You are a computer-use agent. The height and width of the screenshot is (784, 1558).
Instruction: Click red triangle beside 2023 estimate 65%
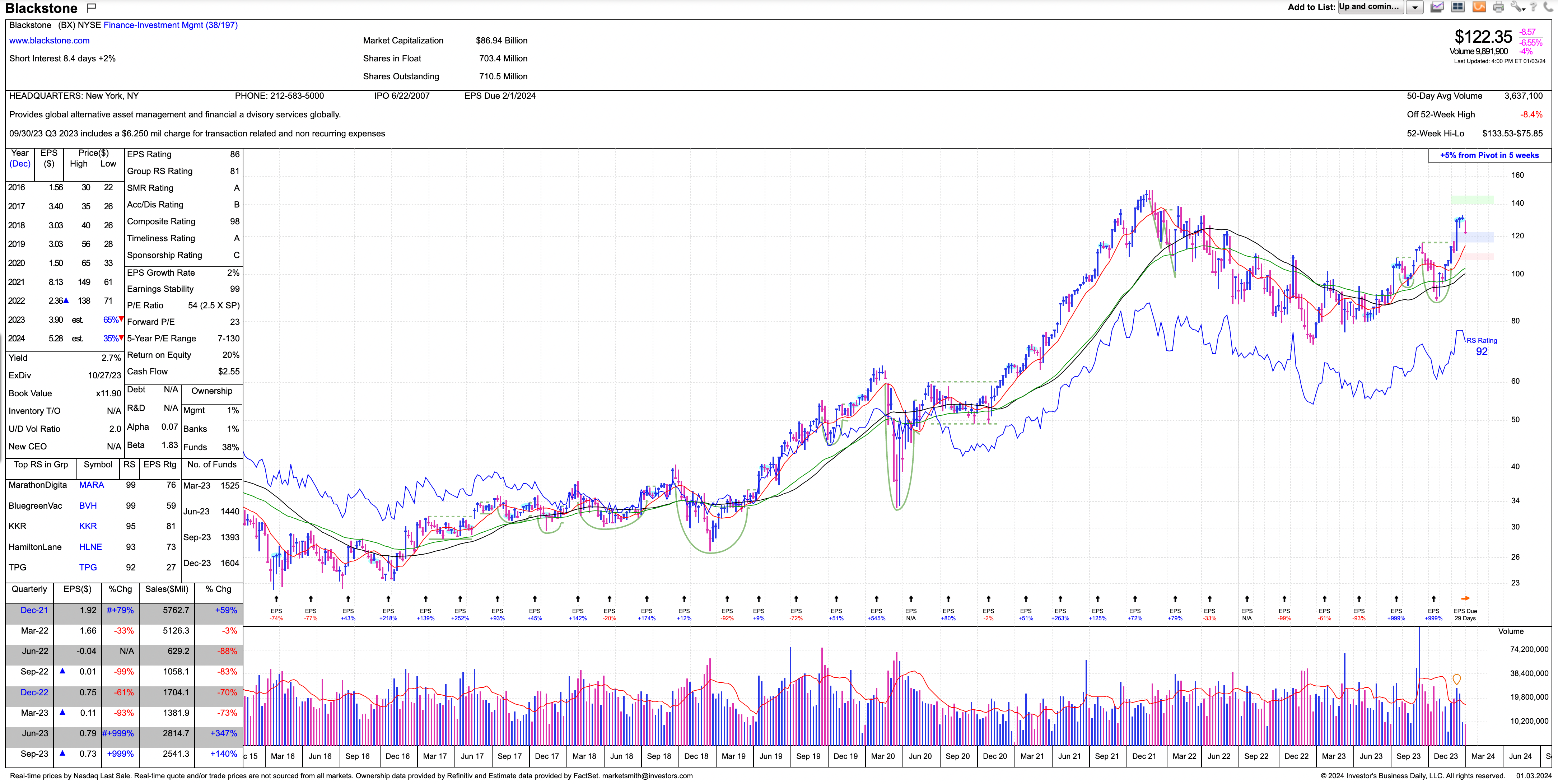pos(121,319)
